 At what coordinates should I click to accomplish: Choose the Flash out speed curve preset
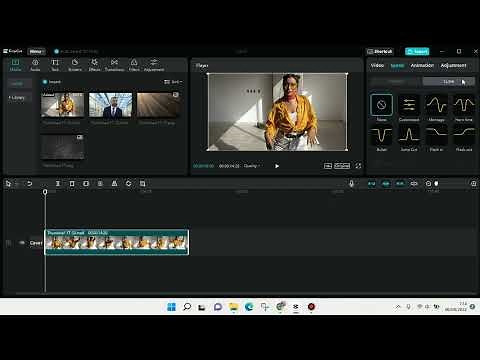464,138
